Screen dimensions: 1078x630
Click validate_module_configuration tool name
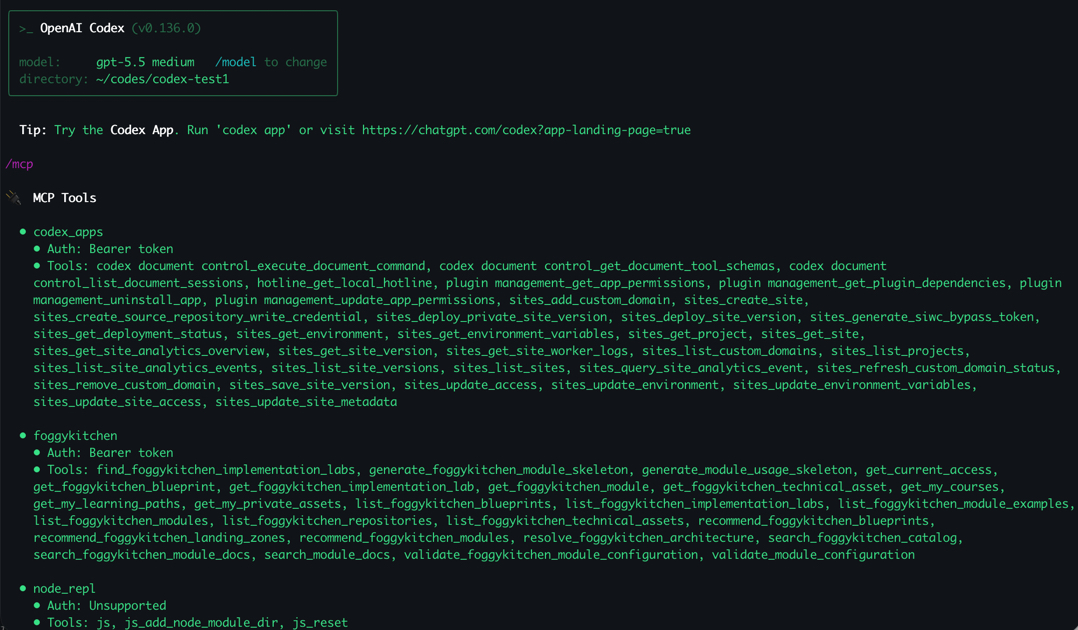813,555
